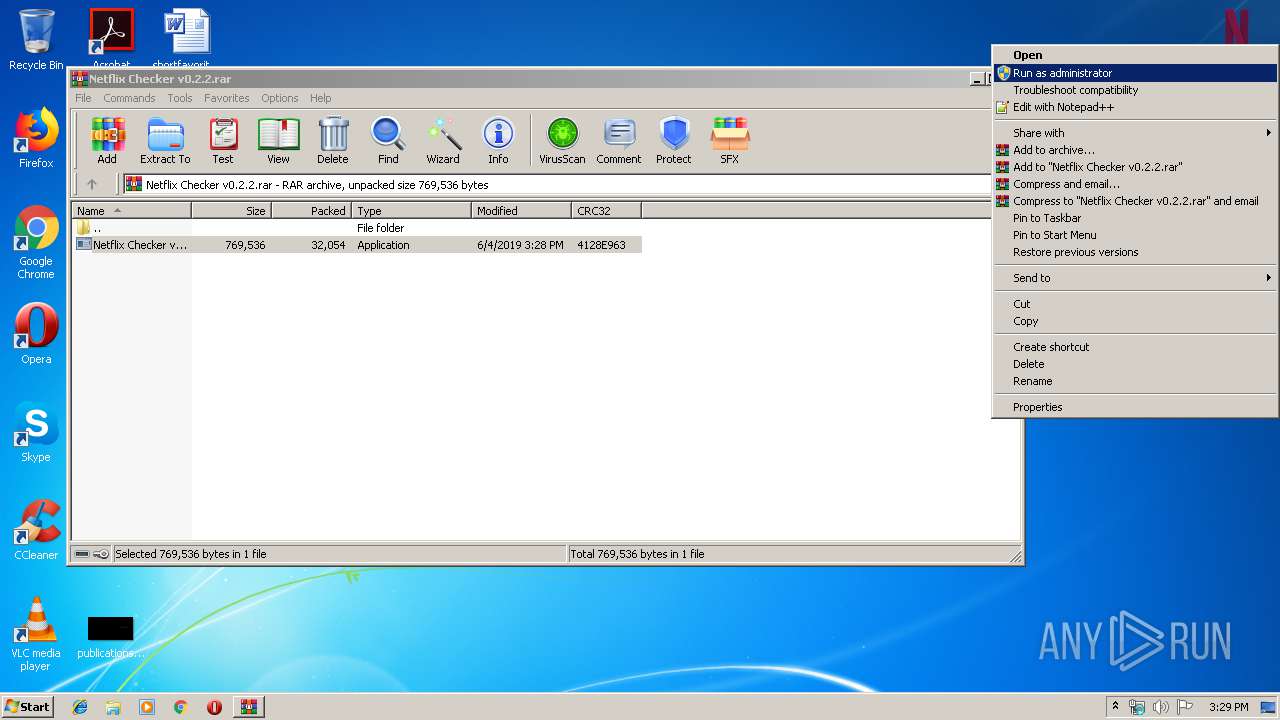
Task: Sort by Name column header
Action: [x=131, y=211]
